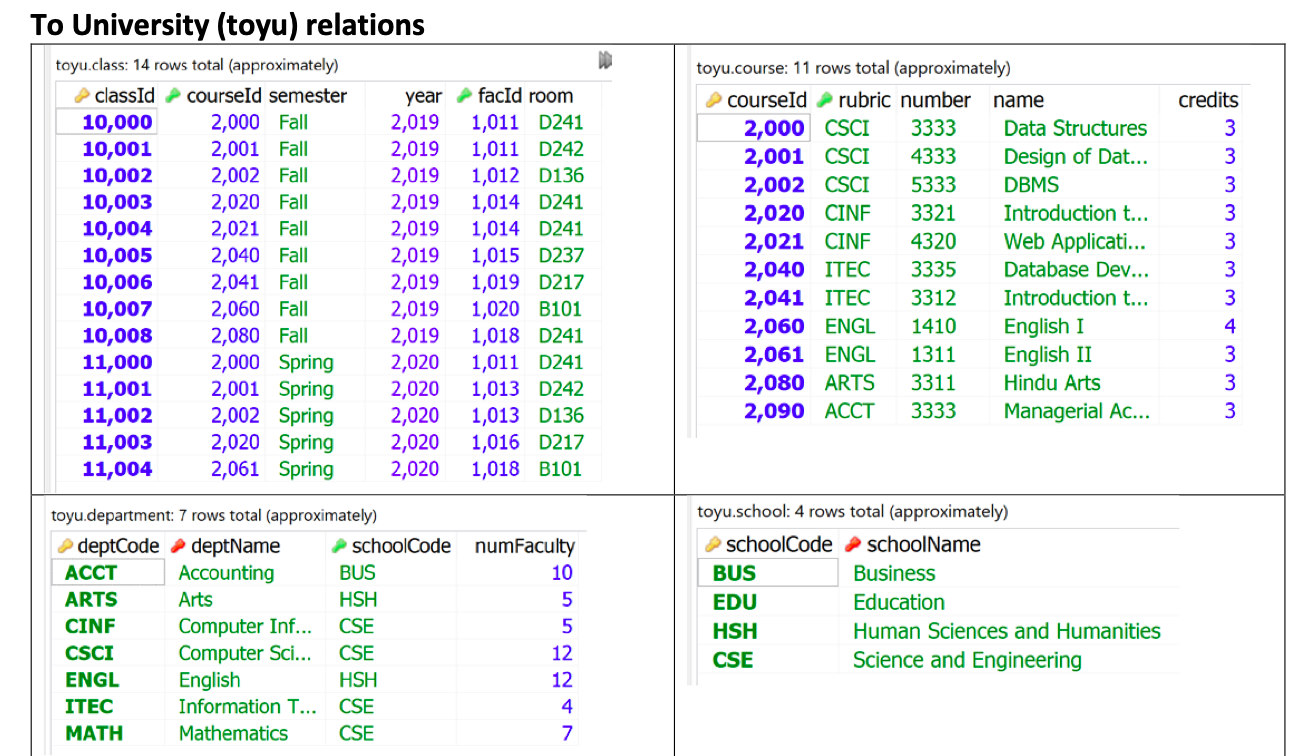1308x756 pixels.
Task: Click the DBMS course name cell
Action: (1029, 184)
